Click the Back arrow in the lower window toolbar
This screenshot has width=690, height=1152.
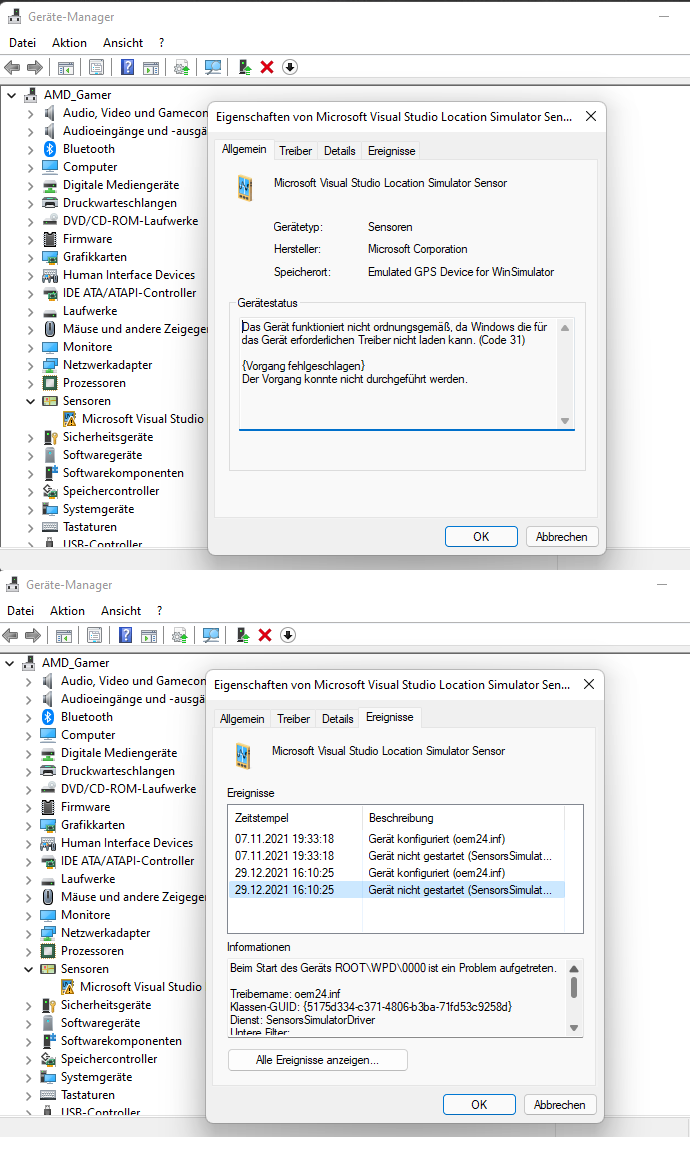pos(10,636)
